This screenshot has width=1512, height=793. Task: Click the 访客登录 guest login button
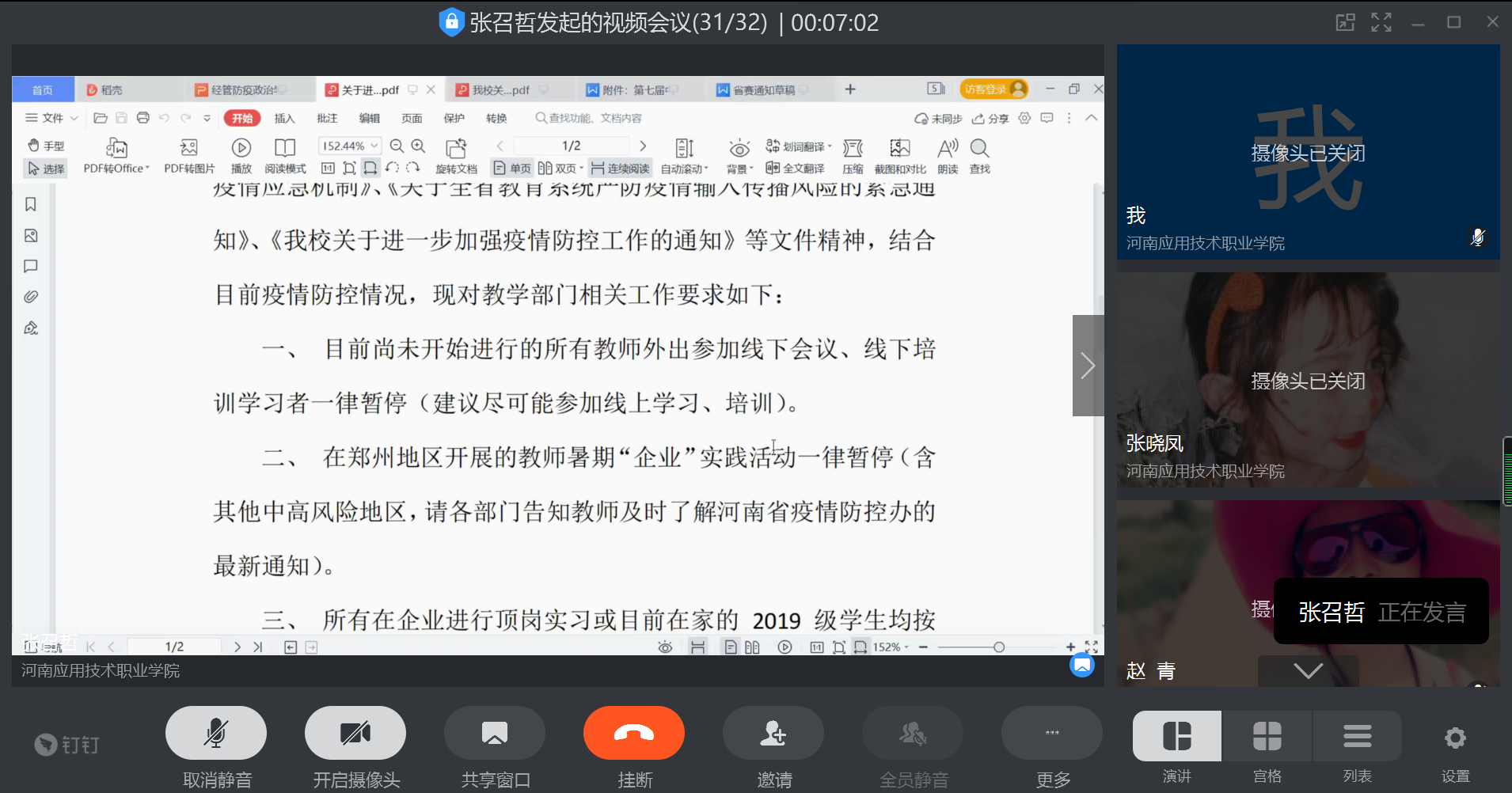[993, 89]
